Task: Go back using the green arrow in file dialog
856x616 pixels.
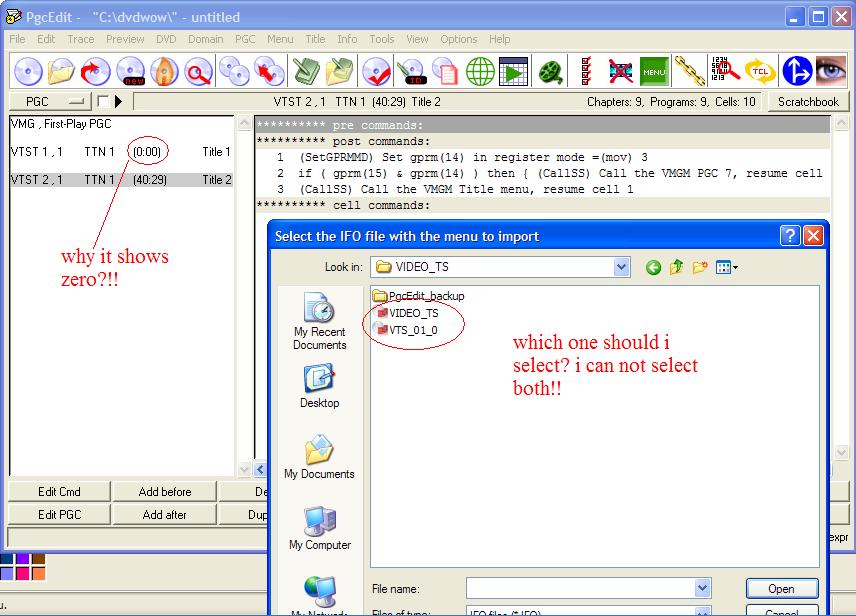Action: point(653,267)
